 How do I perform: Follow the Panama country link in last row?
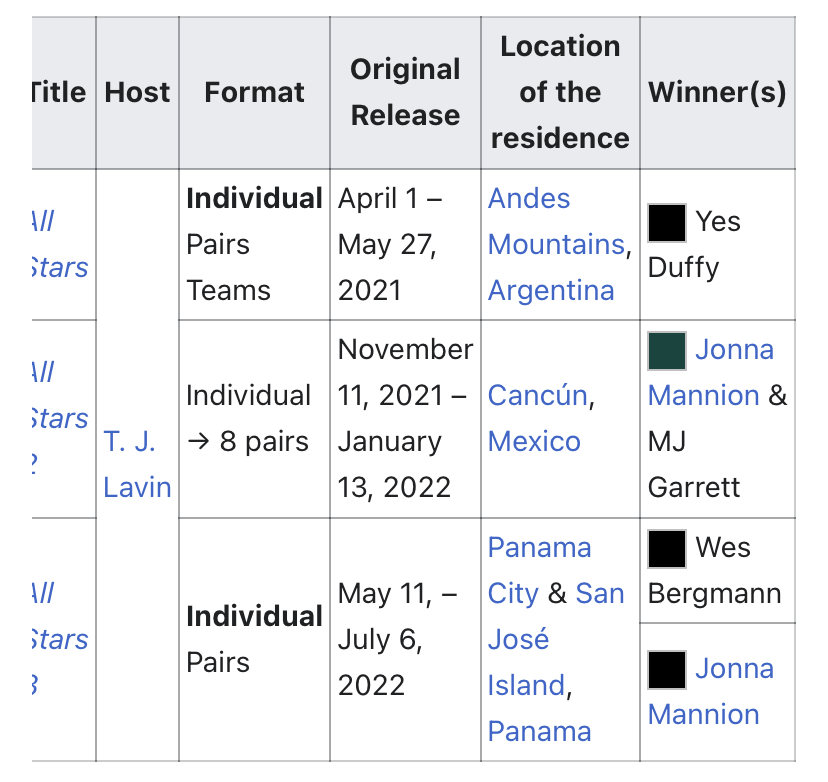[x=539, y=731]
